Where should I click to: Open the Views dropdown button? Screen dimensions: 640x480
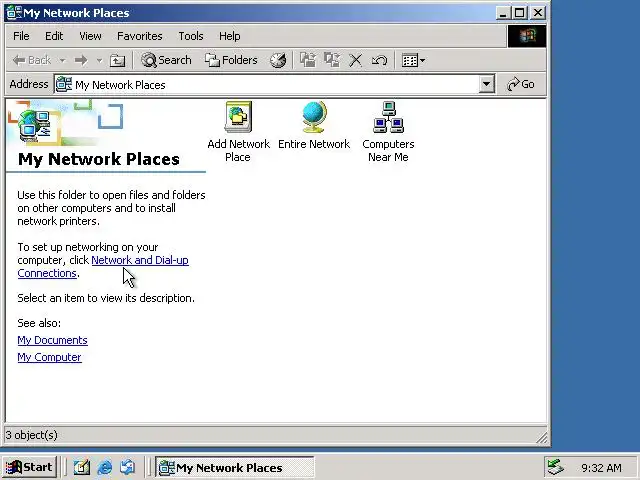[413, 60]
